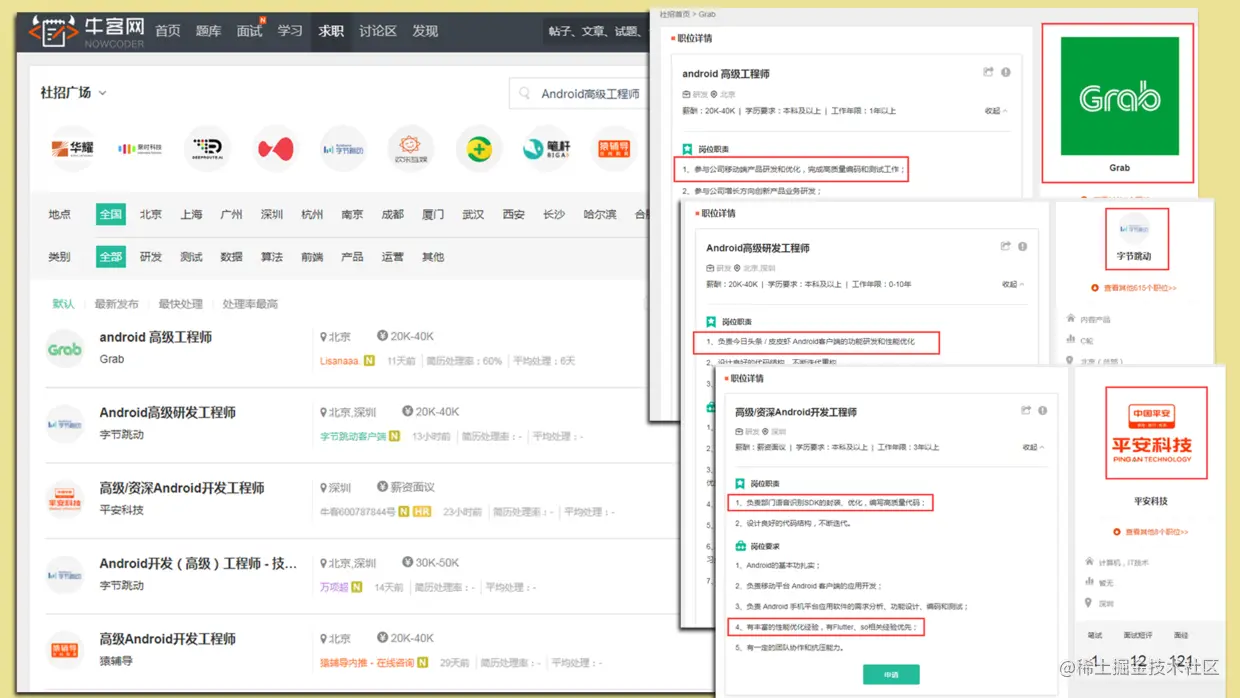Share the android 高级工程师 Grab job
Screen dimensions: 1240x698
[x=988, y=72]
